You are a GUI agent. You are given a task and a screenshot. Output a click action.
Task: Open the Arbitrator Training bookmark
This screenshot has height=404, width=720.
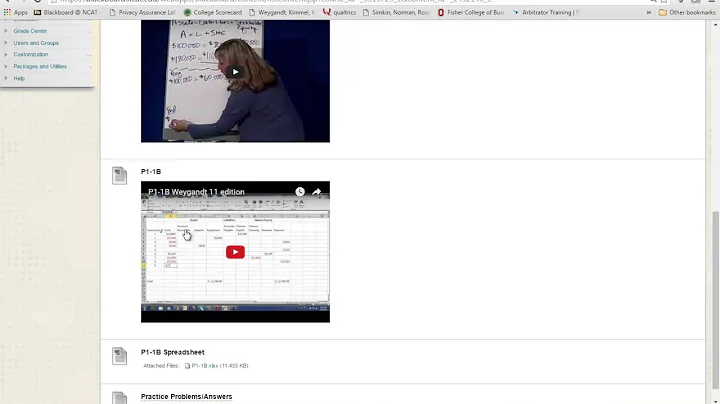(546, 12)
